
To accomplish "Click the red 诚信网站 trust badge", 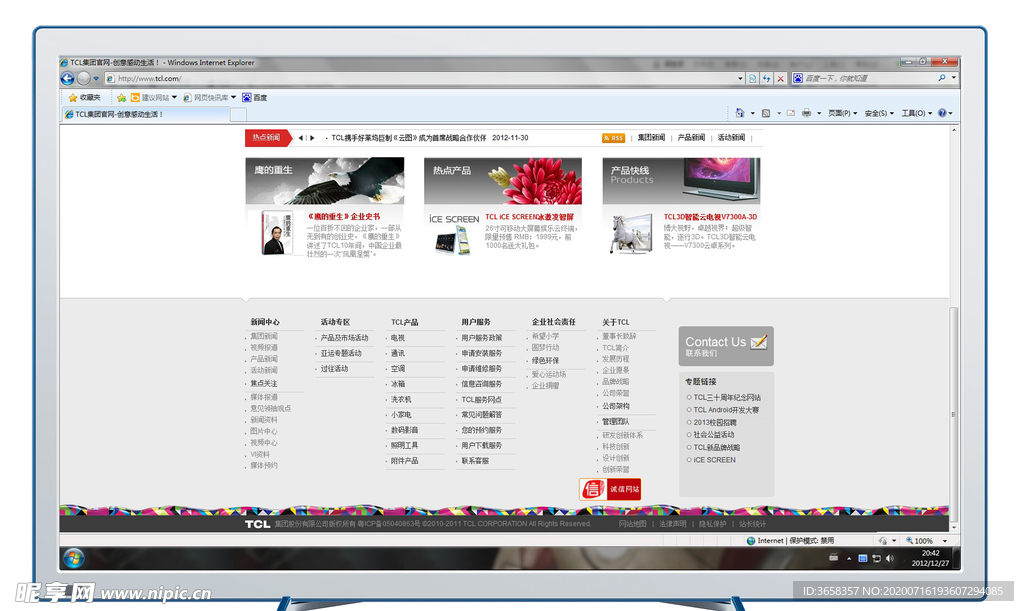I will point(610,489).
